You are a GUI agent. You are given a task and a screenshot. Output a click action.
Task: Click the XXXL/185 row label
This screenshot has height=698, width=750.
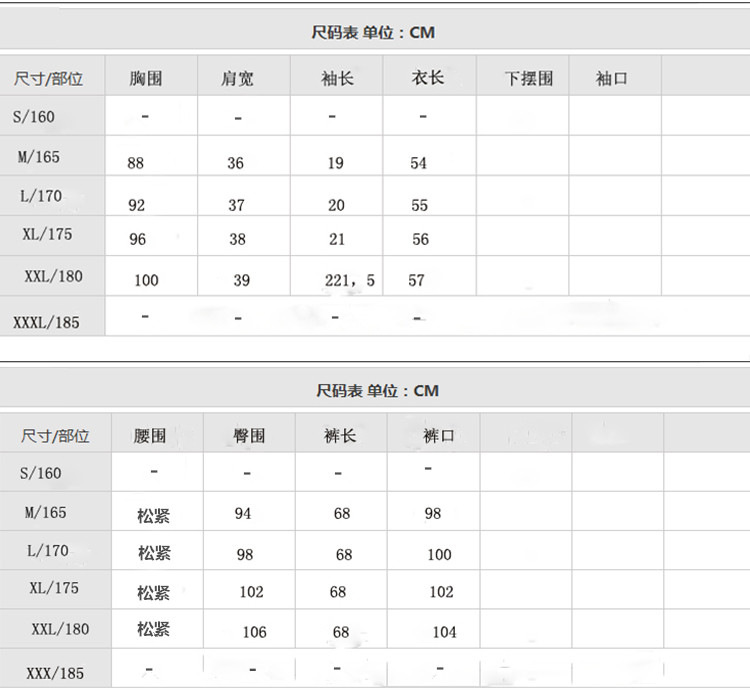46,322
